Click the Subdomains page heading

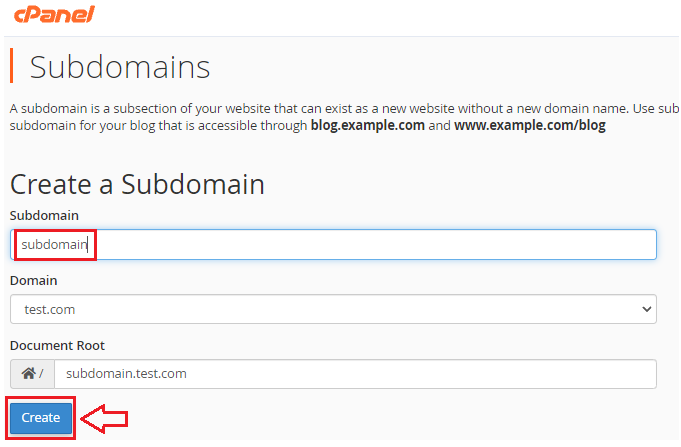[120, 67]
